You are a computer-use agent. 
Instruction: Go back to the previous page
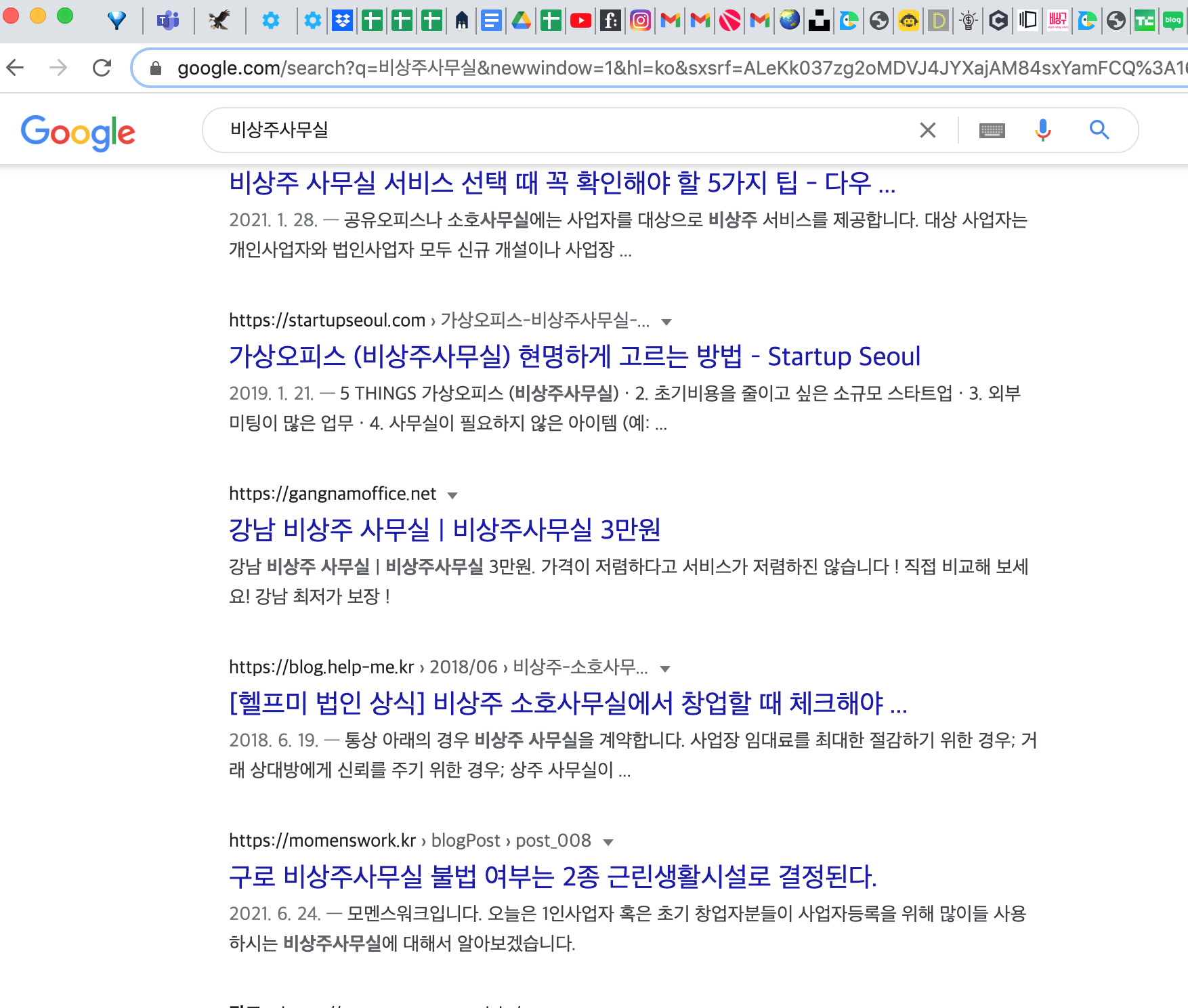click(15, 67)
